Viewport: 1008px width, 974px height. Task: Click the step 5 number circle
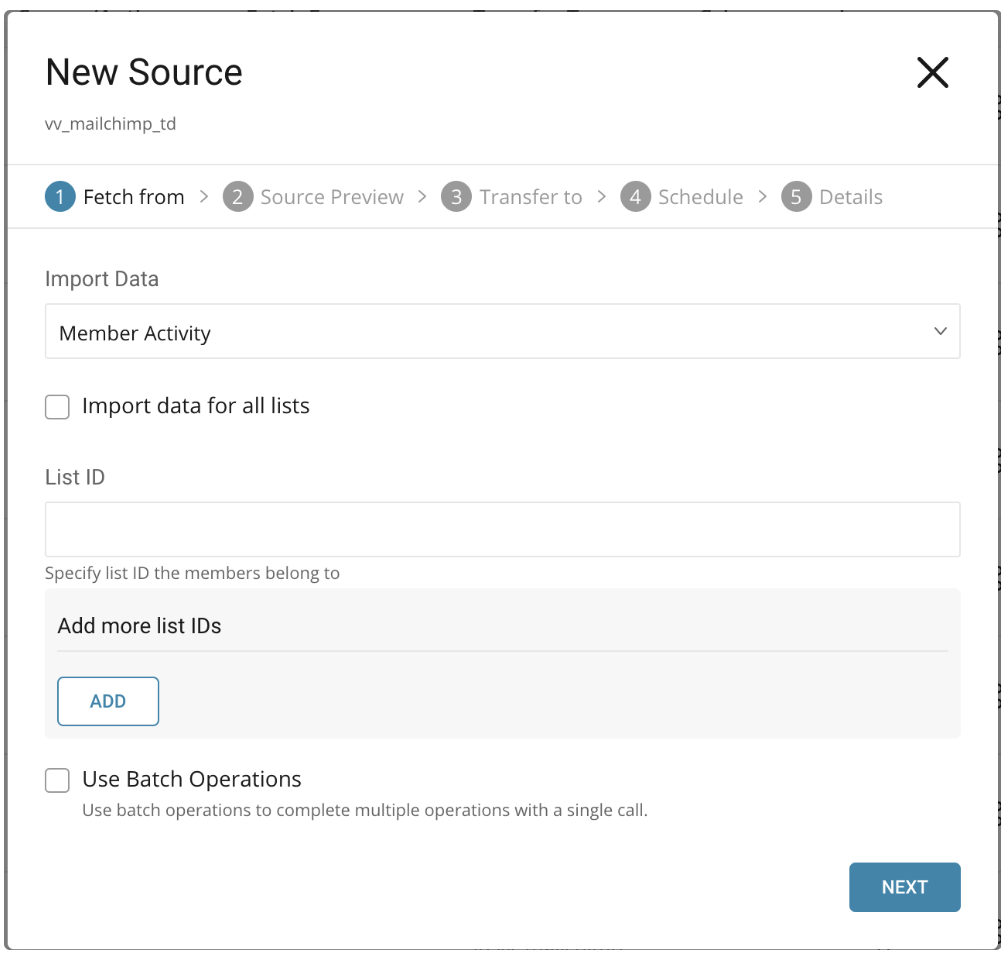796,197
